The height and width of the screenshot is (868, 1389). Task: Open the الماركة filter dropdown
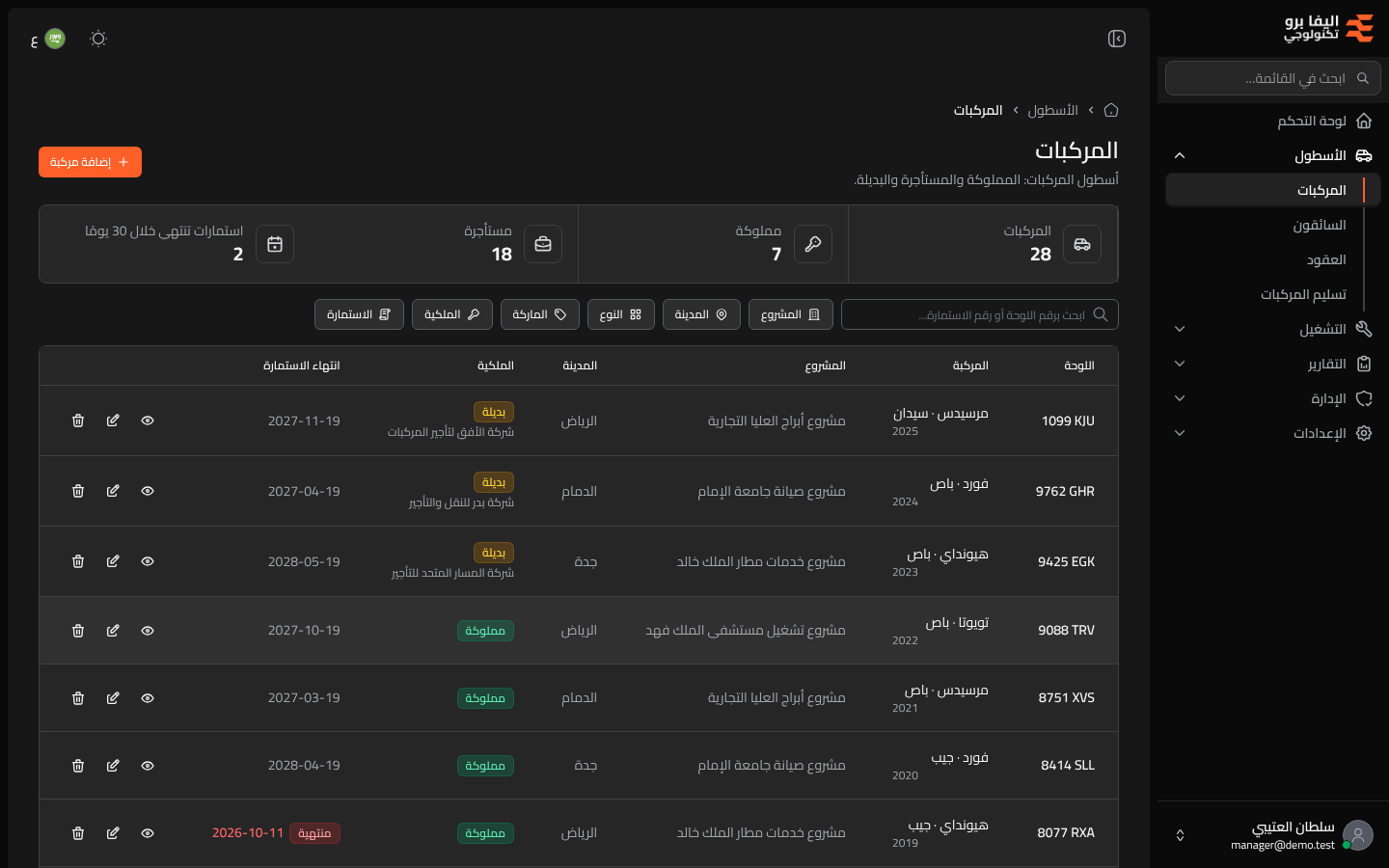click(540, 314)
